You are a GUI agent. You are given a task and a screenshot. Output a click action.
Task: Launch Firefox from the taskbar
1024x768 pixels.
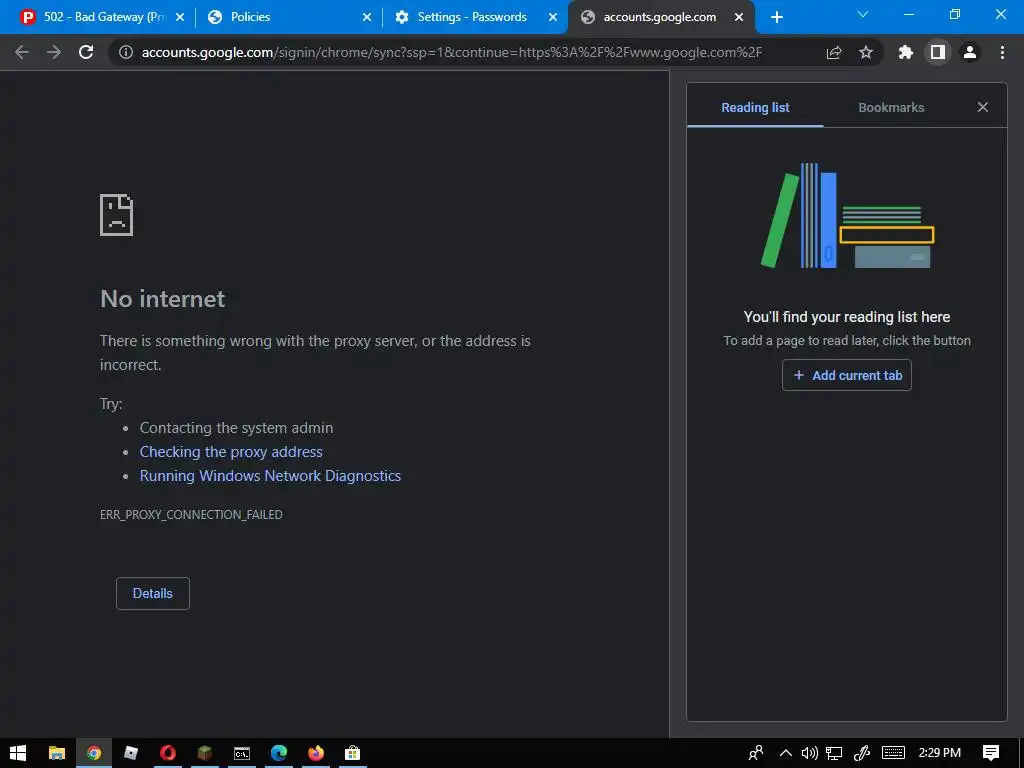315,753
